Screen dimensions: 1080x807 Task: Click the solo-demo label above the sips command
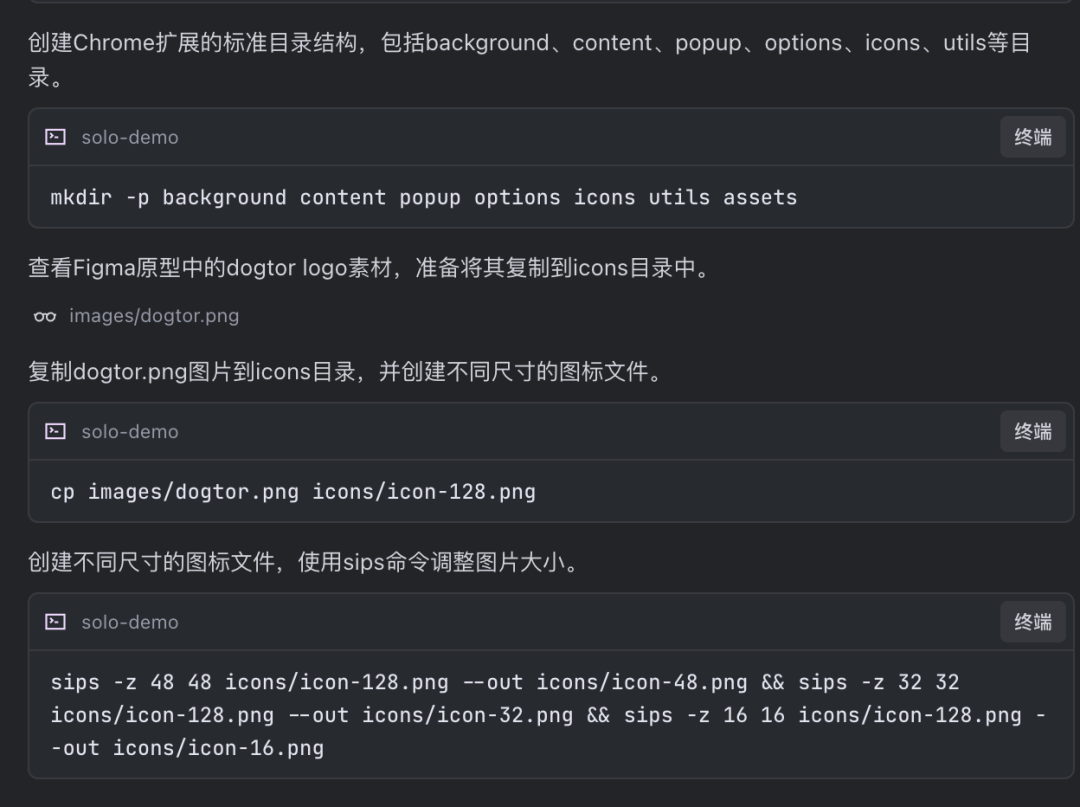(x=130, y=621)
